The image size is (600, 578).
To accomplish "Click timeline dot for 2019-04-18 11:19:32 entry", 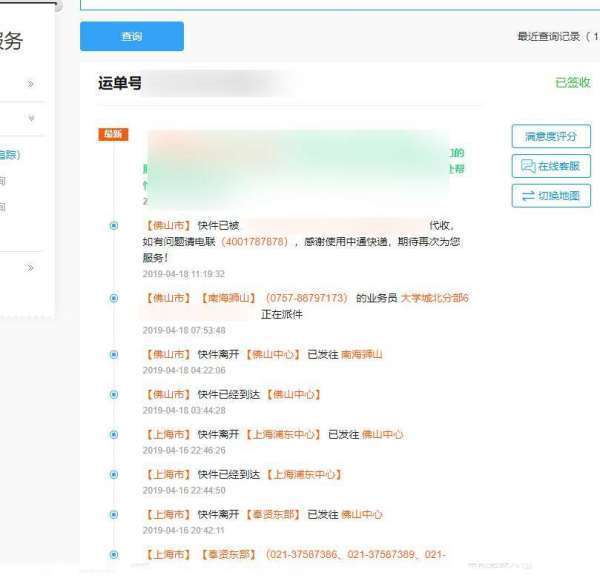I will 113,226.
